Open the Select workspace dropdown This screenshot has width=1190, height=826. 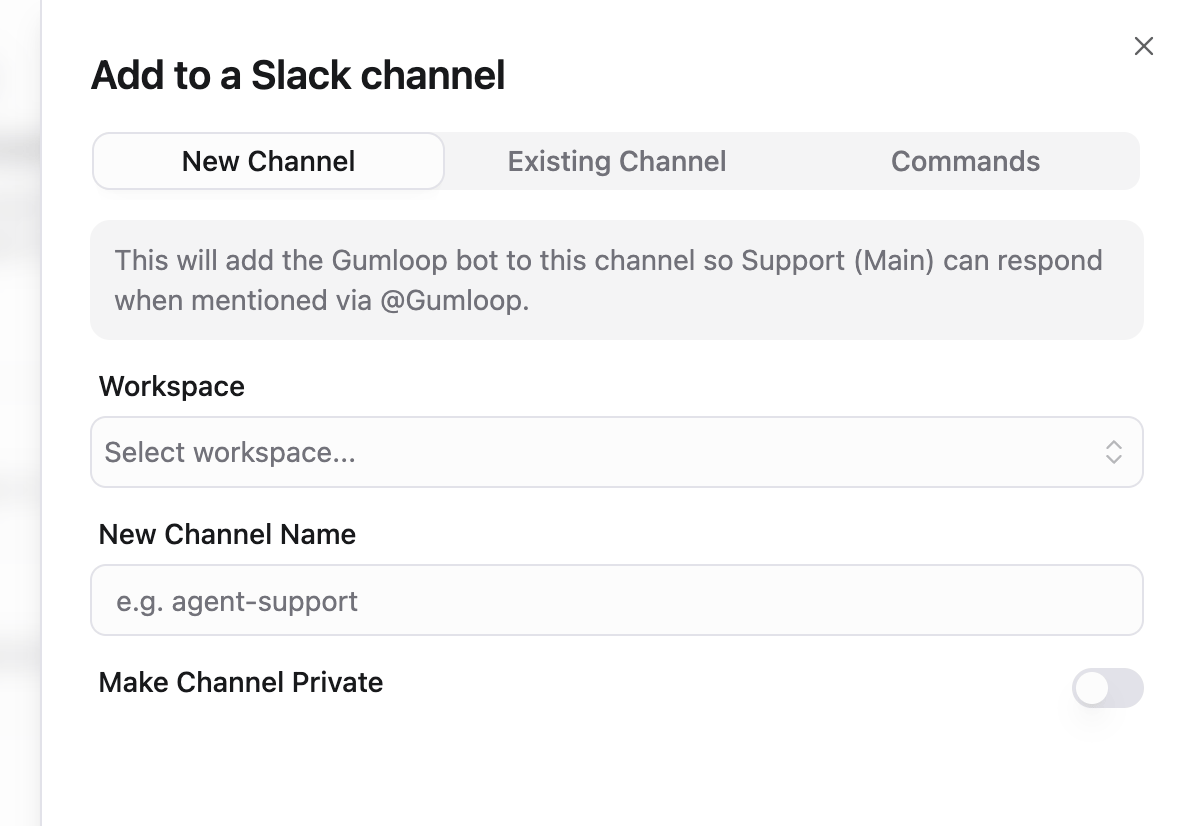pos(616,452)
